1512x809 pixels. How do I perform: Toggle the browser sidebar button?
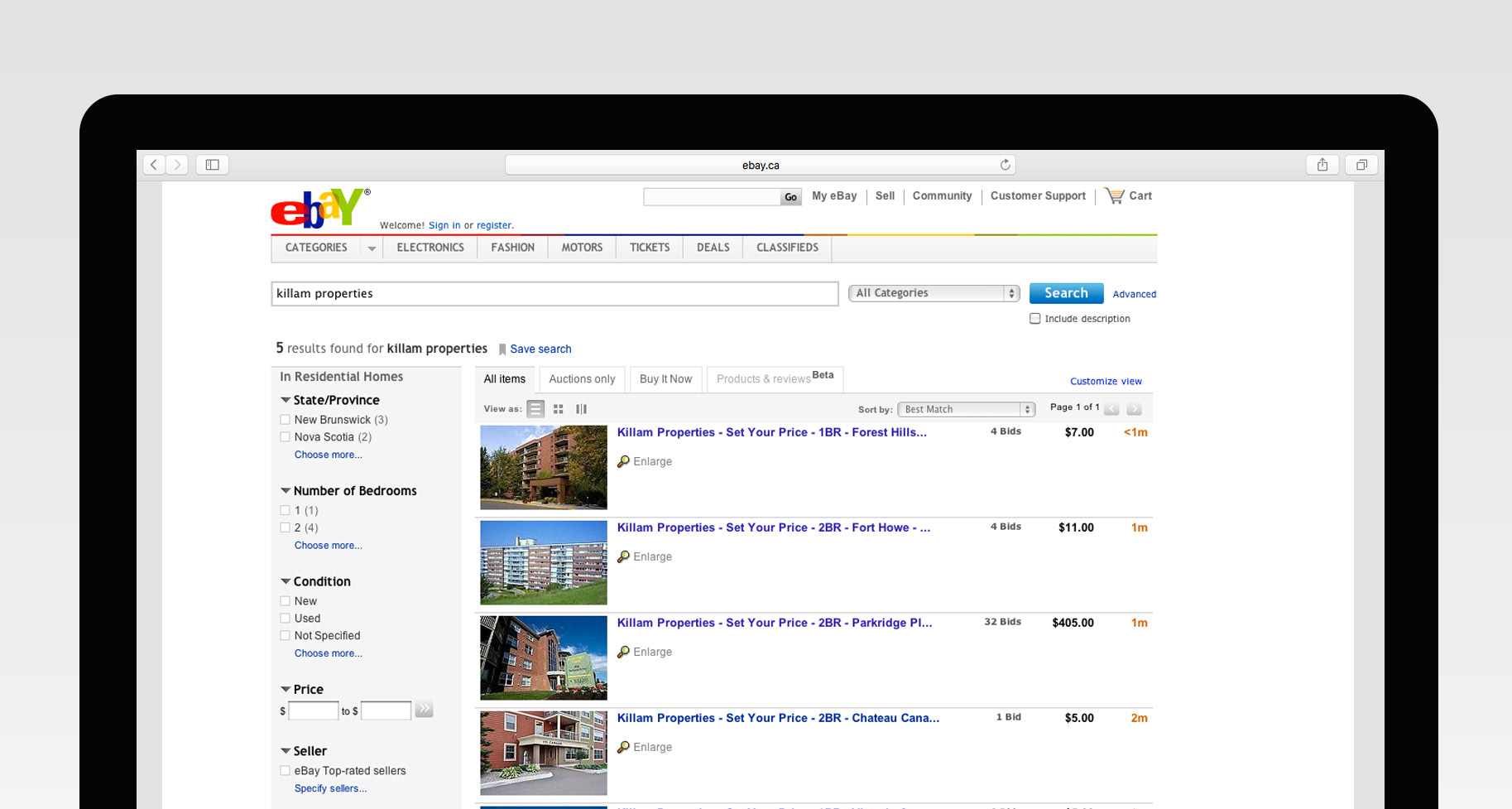coord(213,165)
